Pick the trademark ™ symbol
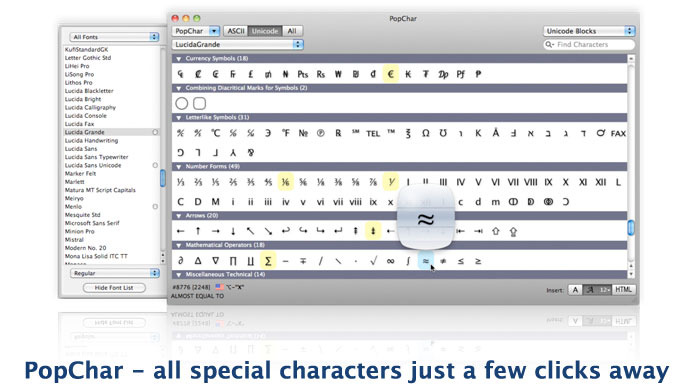Screen dimensions: 694x384 coord(391,132)
